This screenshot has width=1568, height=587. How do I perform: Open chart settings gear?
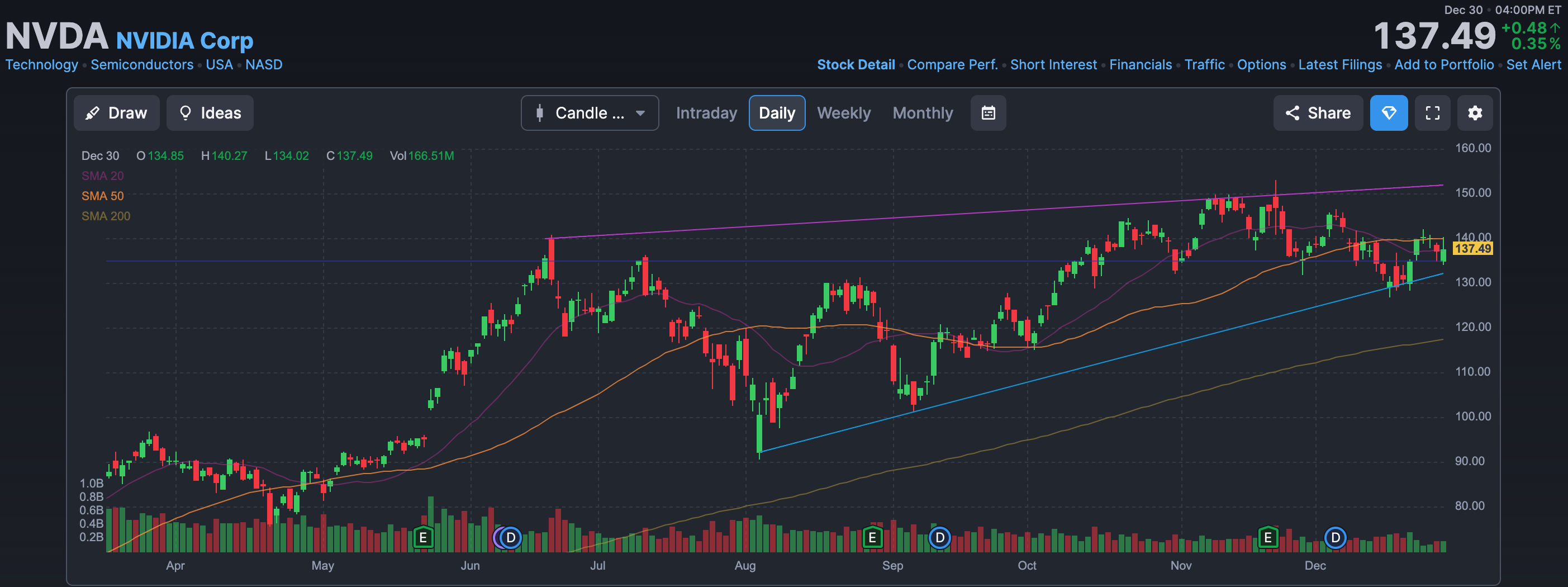point(1475,113)
